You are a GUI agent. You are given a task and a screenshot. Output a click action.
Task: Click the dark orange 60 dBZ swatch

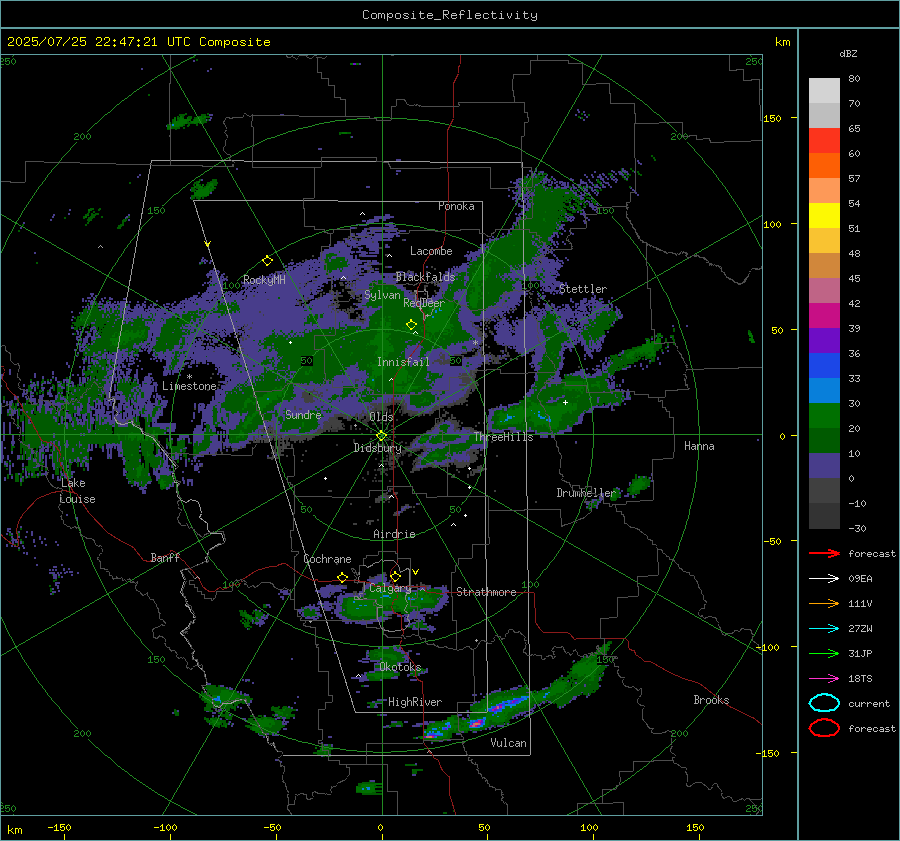(x=824, y=165)
